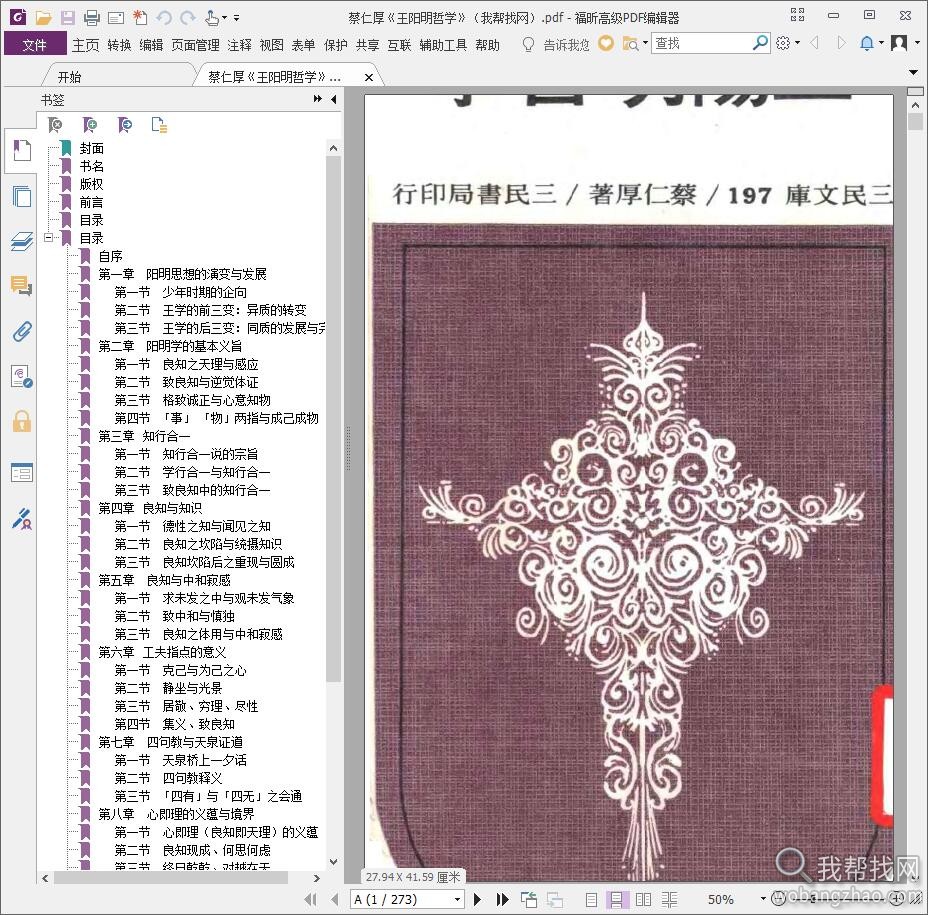This screenshot has width=928, height=915.
Task: Click the delete bookmark icon
Action: pos(55,124)
